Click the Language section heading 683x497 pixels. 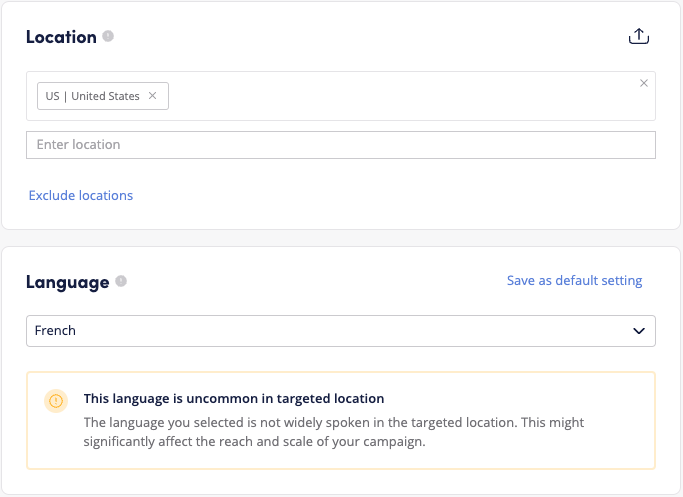67,282
